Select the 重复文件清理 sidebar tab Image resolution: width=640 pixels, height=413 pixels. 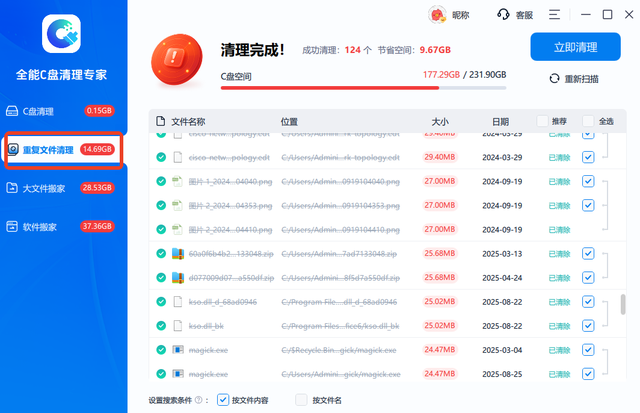point(63,150)
